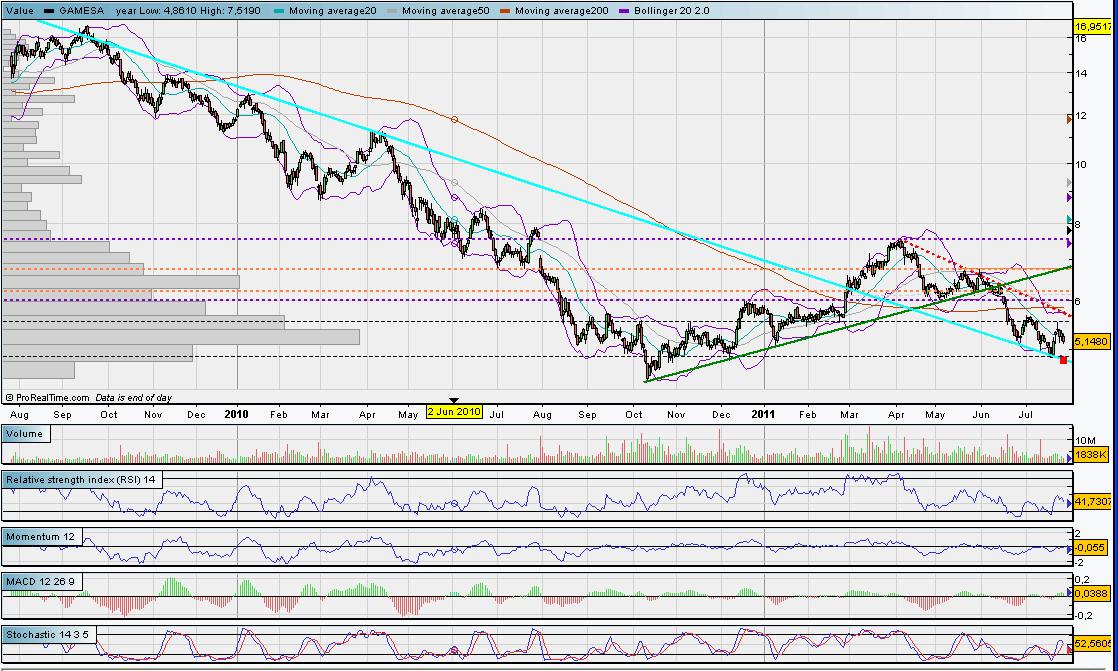The height and width of the screenshot is (671, 1118).
Task: Open the Momentum 12 panel label
Action: (41, 536)
